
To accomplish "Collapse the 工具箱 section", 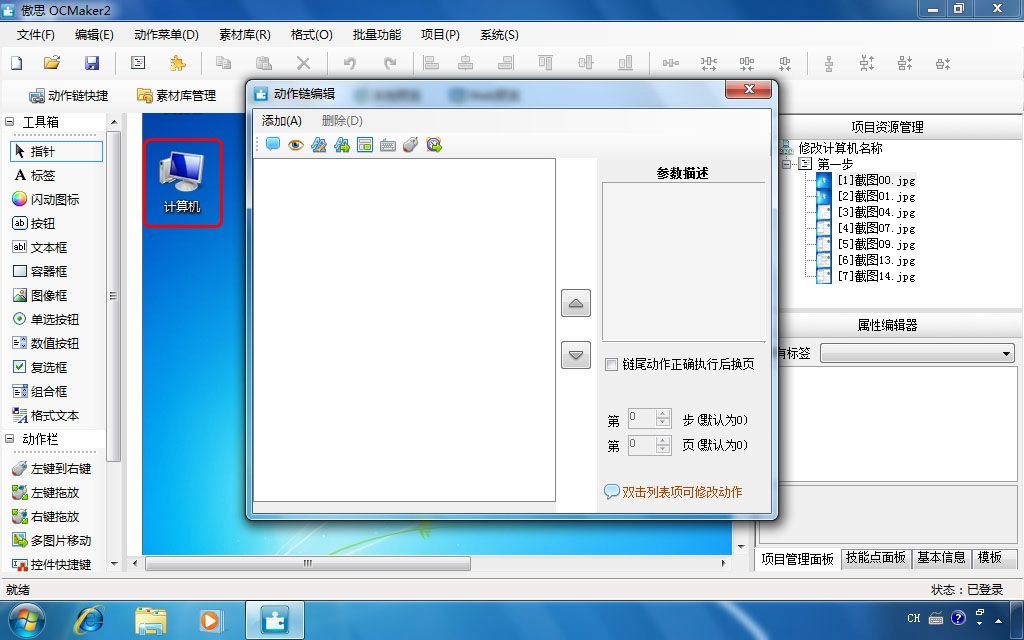I will click(x=10, y=121).
